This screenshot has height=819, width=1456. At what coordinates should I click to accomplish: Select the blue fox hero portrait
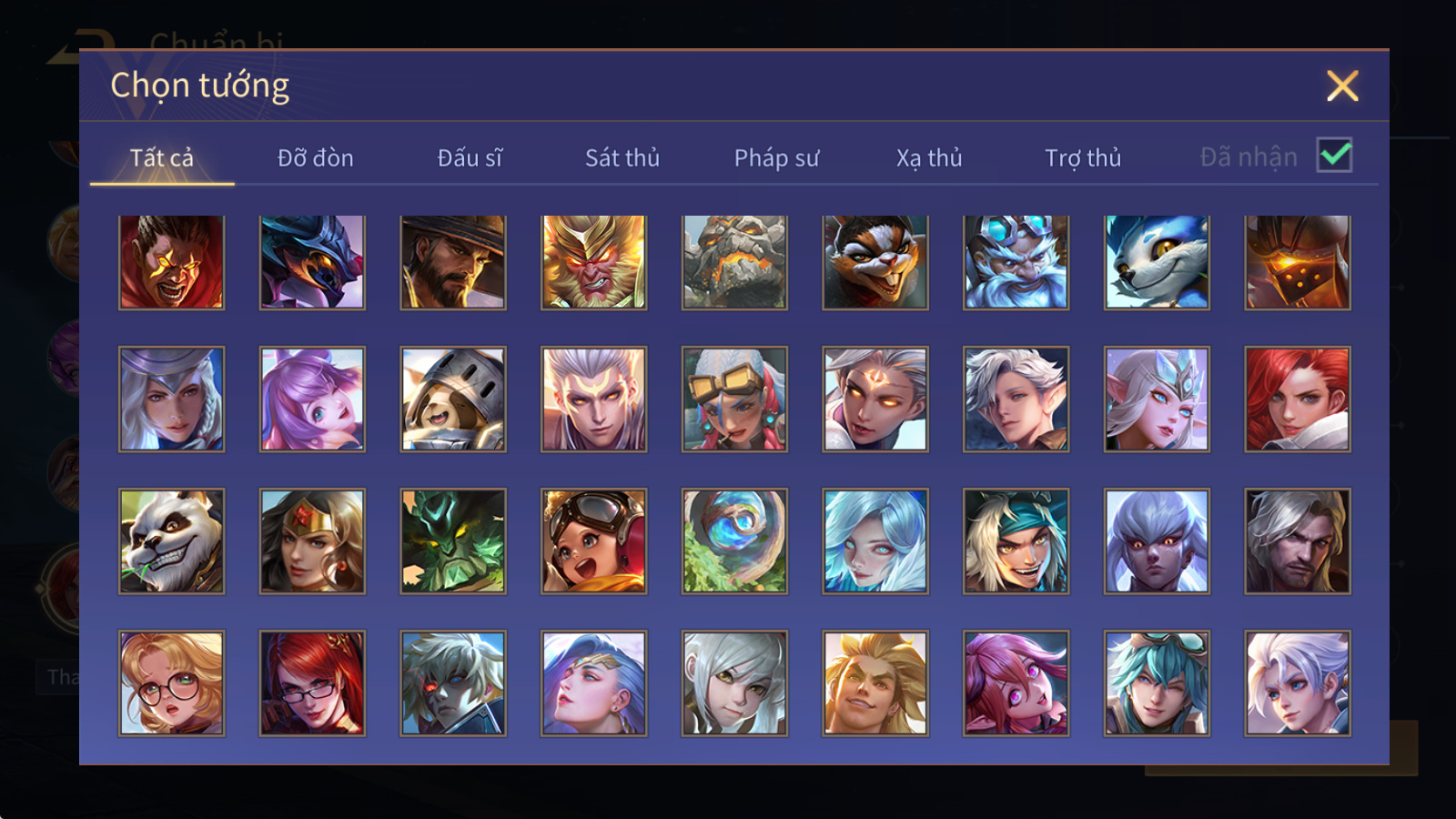pyautogui.click(x=1157, y=262)
